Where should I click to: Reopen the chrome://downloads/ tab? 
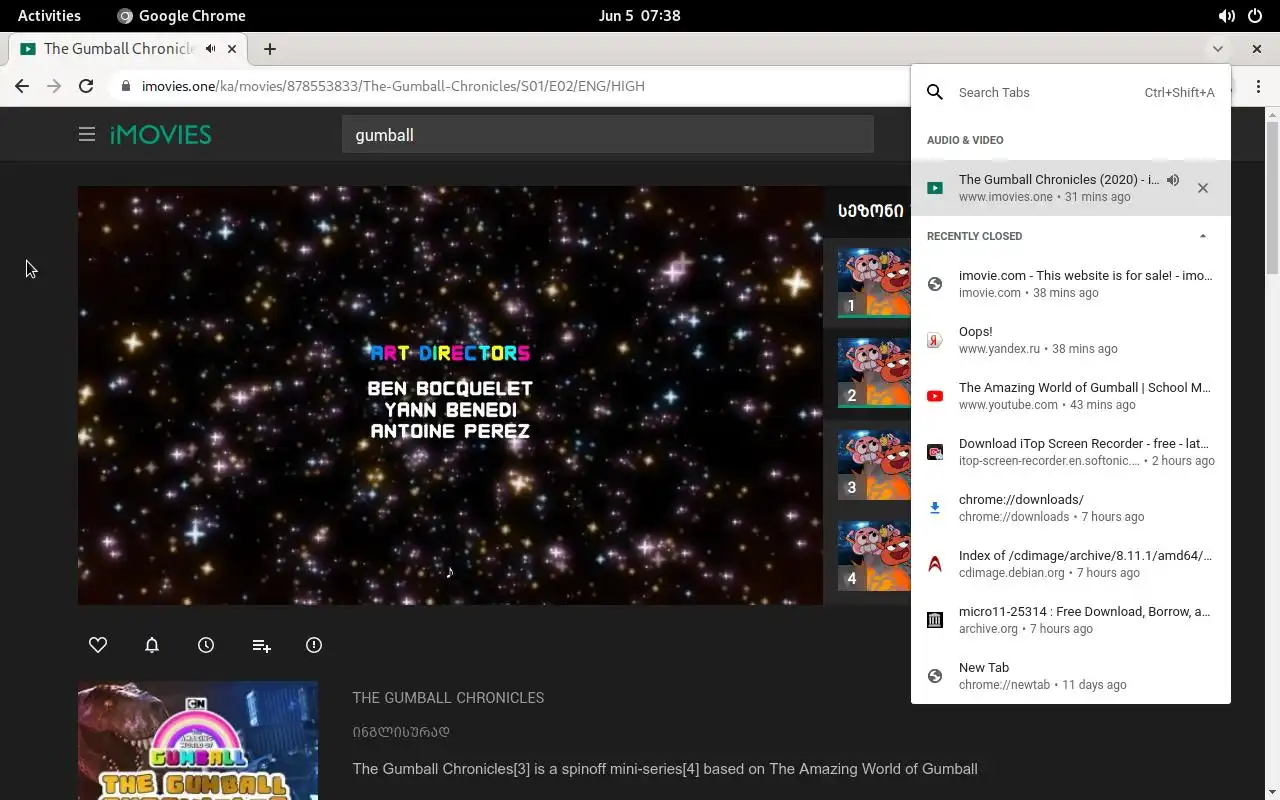pos(1071,508)
